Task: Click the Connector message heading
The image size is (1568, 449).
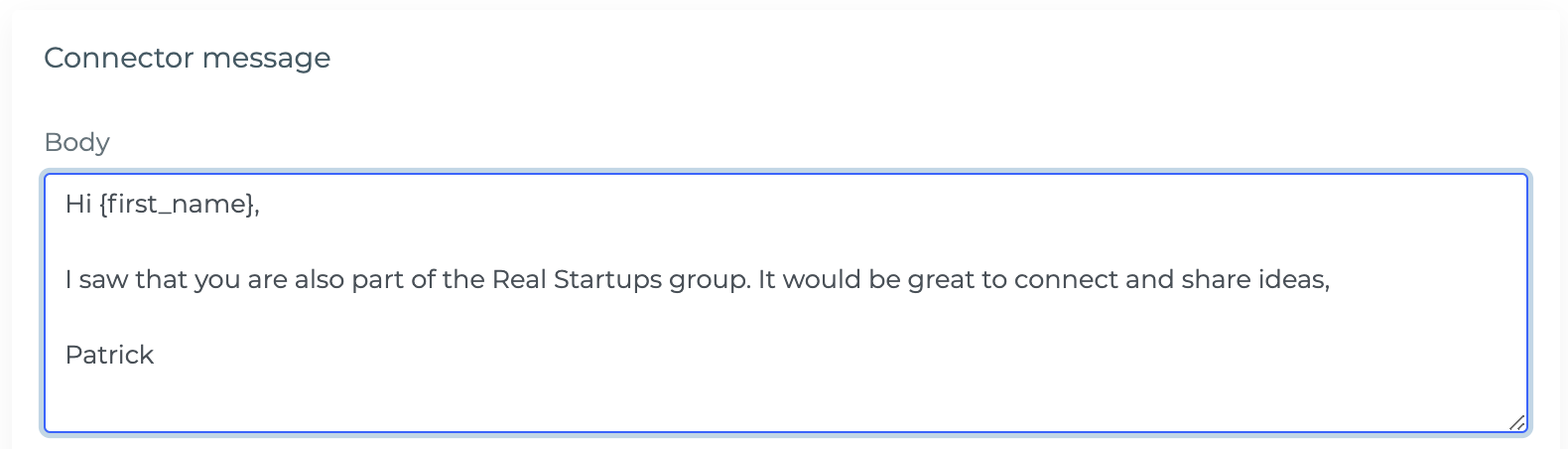Action: tap(188, 58)
